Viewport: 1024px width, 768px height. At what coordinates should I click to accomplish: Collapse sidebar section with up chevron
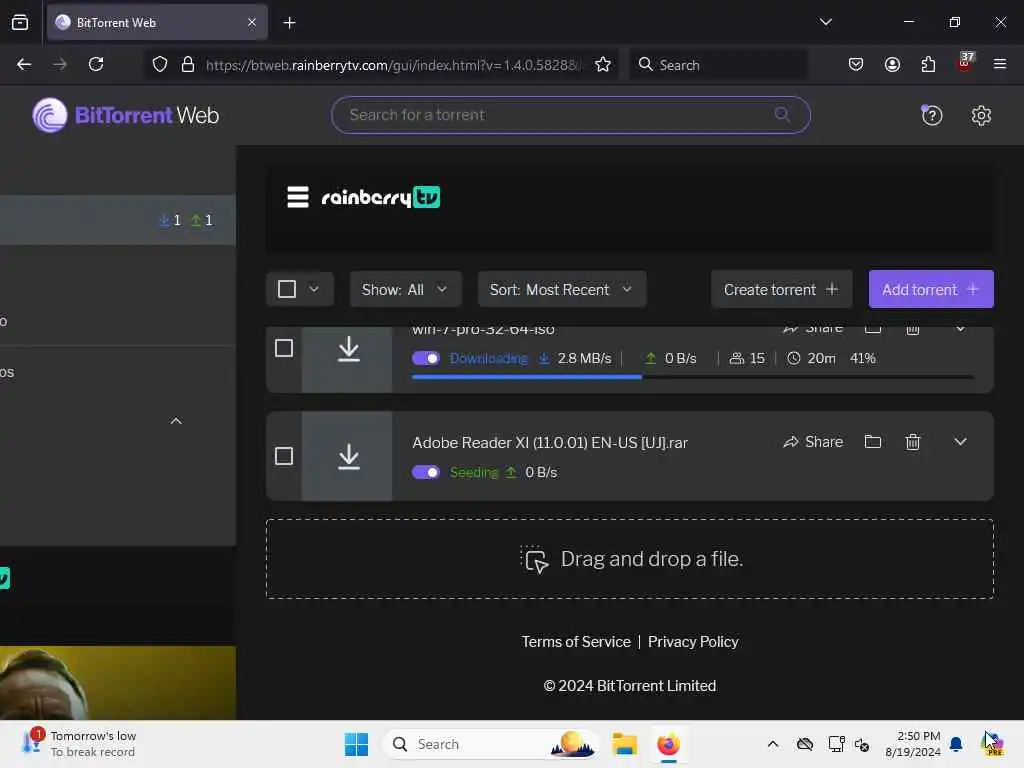coord(176,421)
